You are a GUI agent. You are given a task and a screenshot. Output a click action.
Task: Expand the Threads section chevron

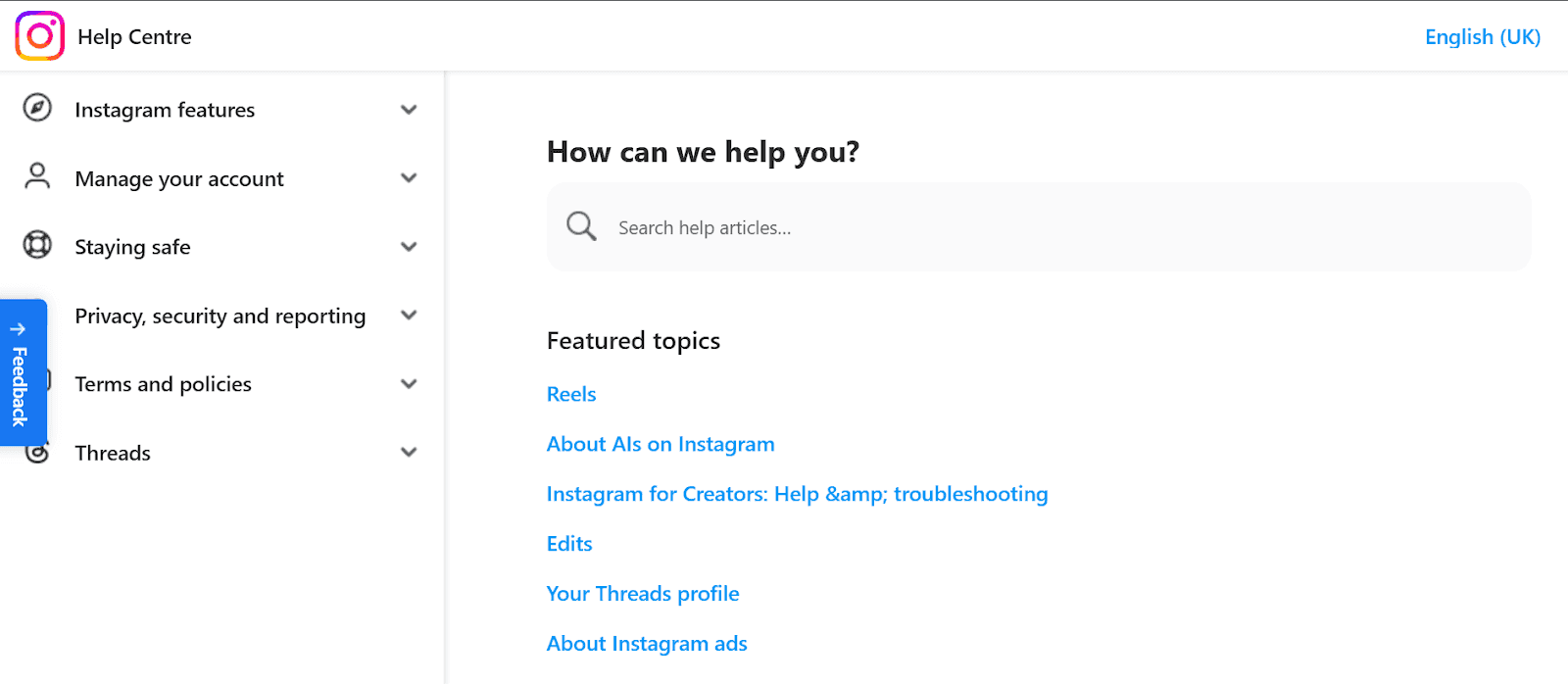click(409, 452)
